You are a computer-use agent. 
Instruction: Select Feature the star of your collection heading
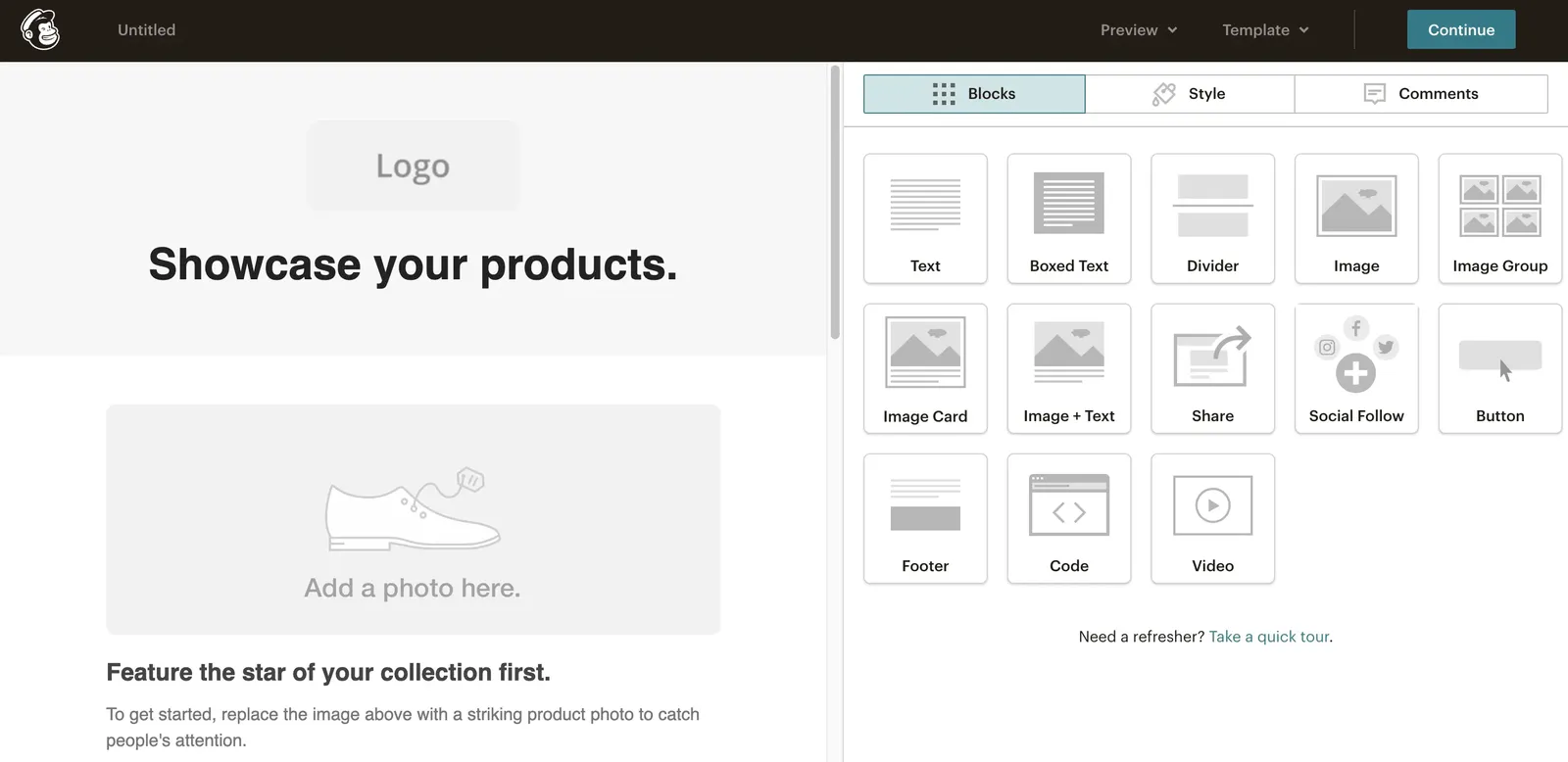pos(328,672)
